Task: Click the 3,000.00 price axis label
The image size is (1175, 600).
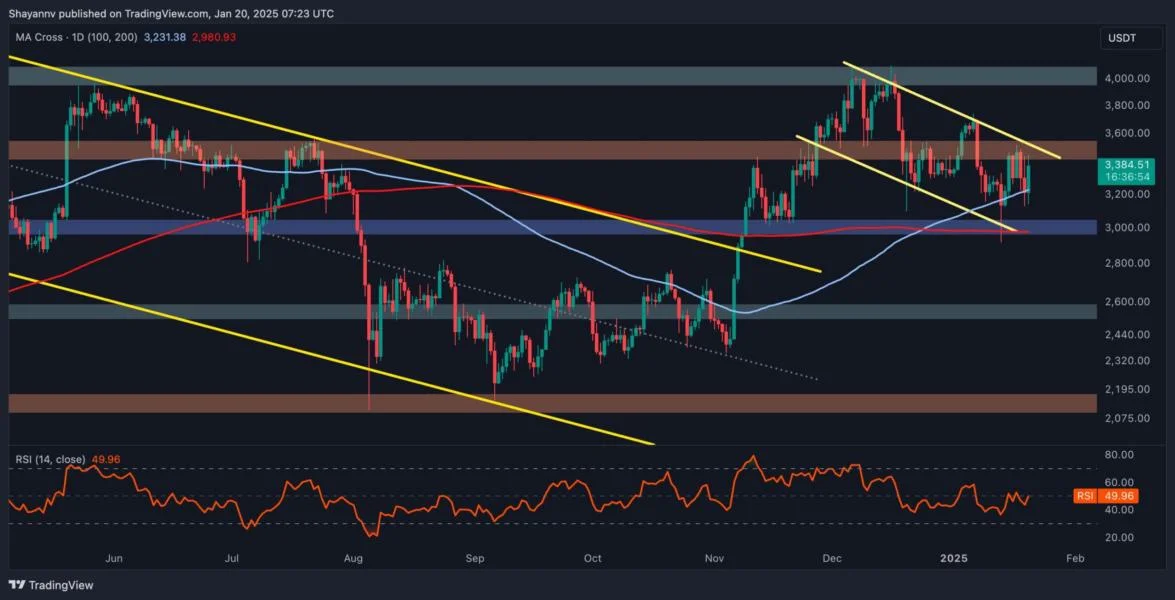Action: coord(1128,227)
